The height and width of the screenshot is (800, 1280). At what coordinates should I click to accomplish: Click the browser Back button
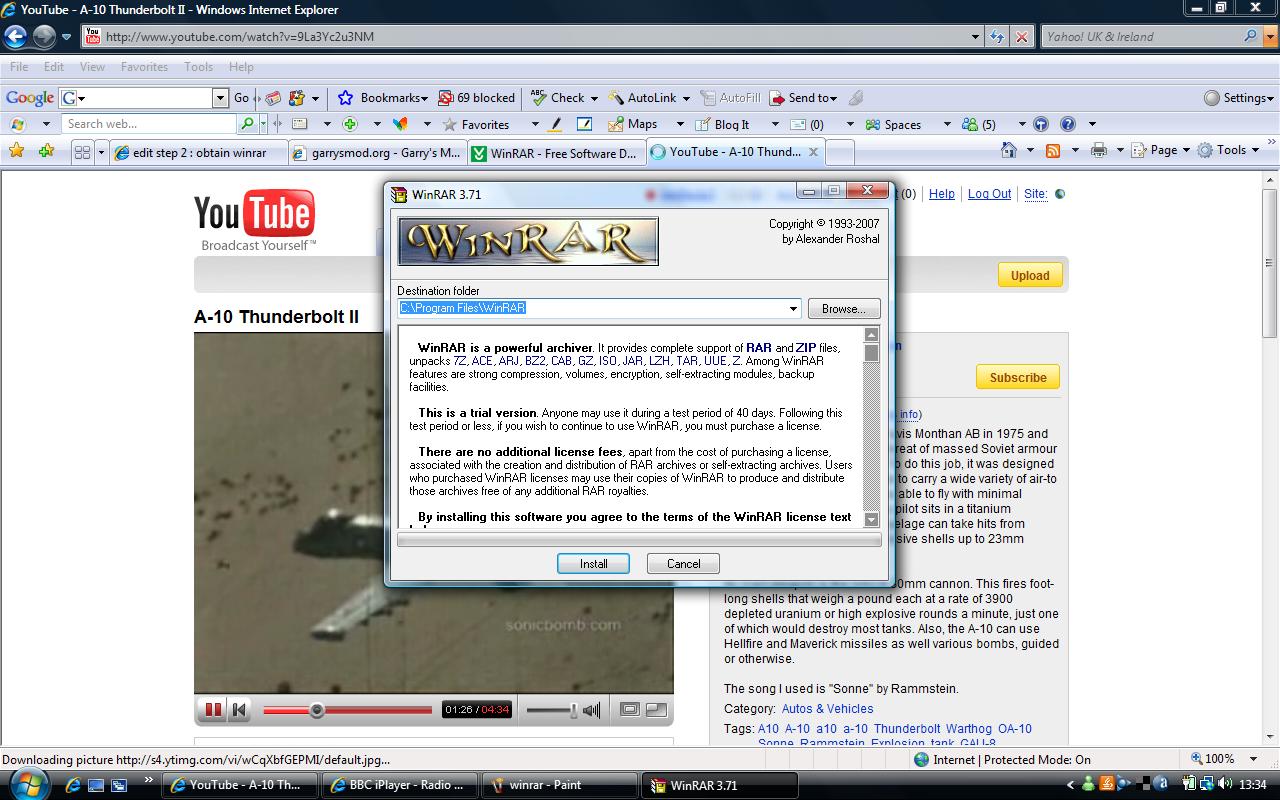15,37
